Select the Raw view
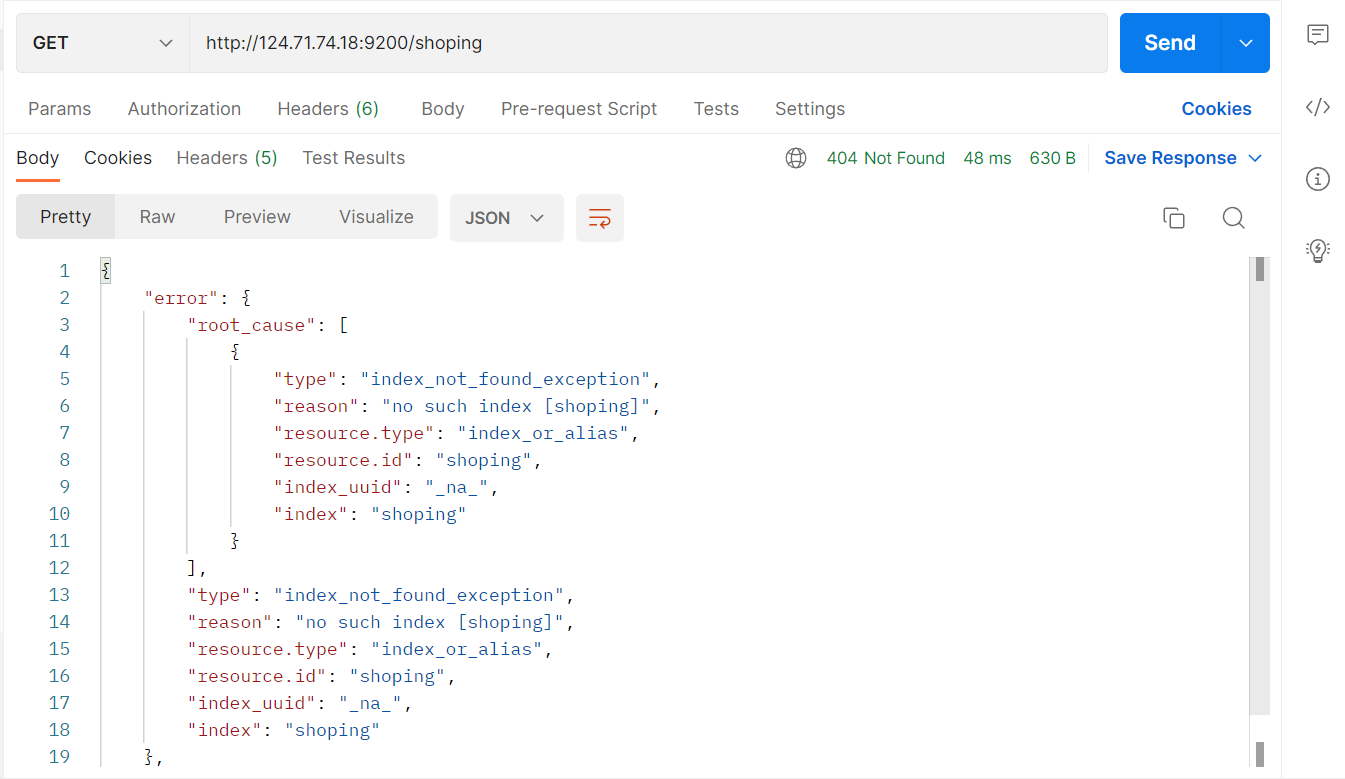1345x779 pixels. tap(157, 217)
